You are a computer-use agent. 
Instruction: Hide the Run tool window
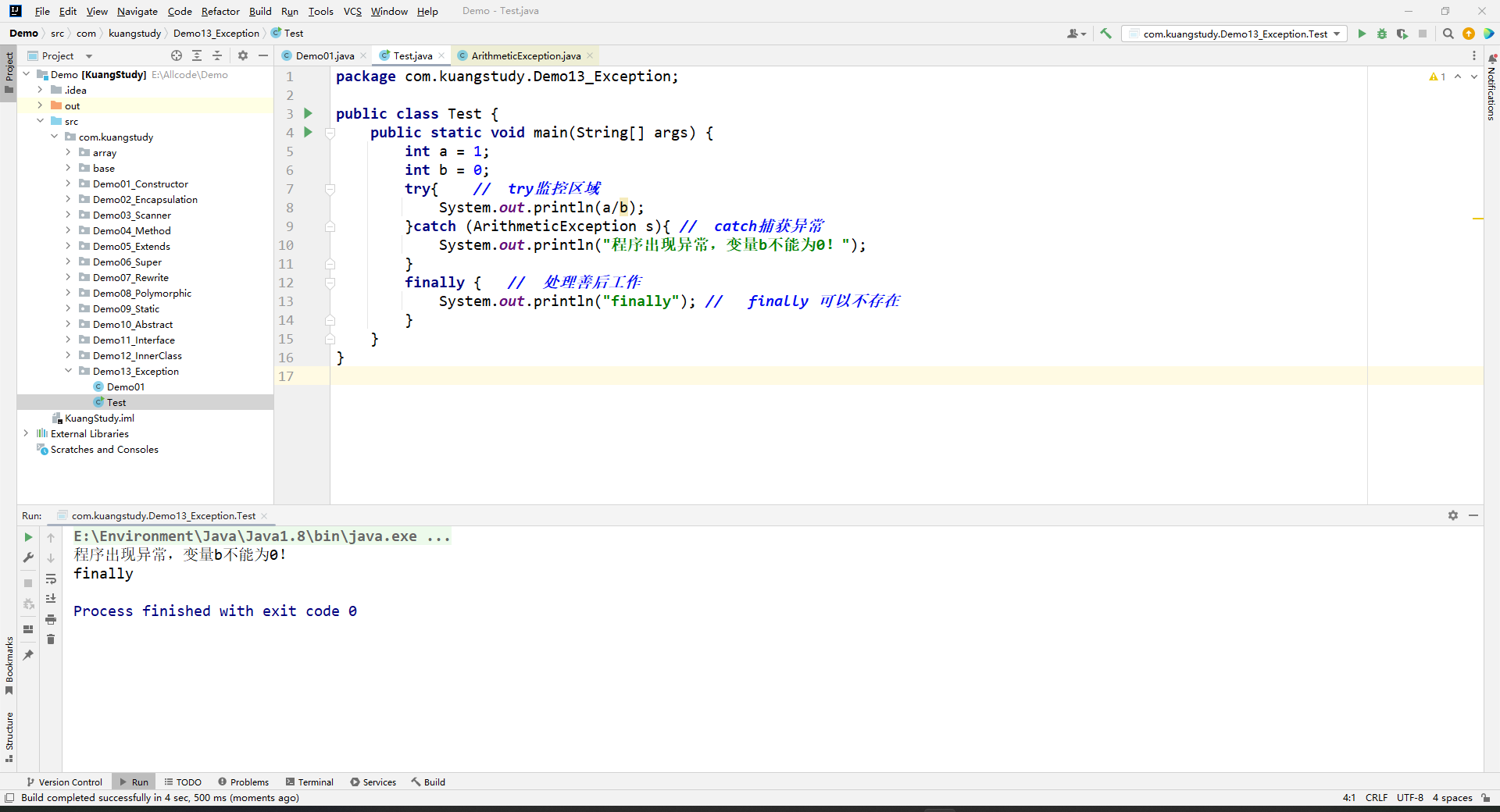pyautogui.click(x=1473, y=515)
